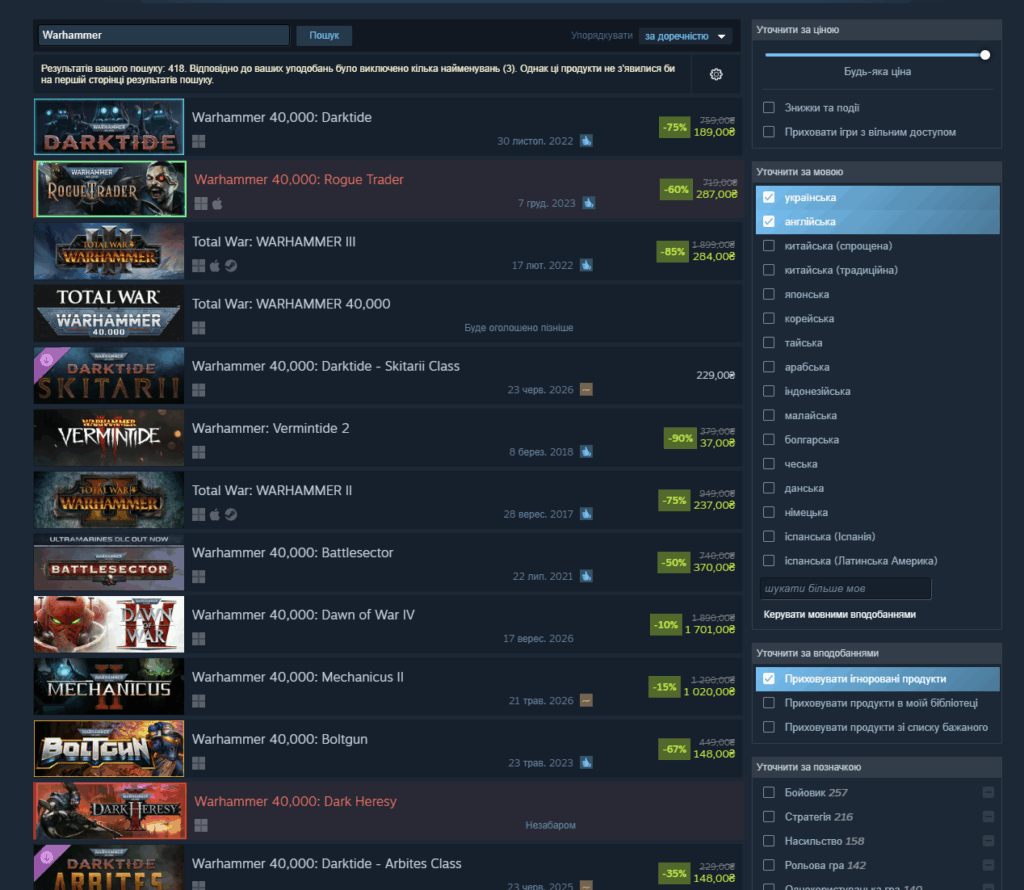The image size is (1024, 890).
Task: Open Warhammer 40,000: Dark Heresy title
Action: [295, 801]
